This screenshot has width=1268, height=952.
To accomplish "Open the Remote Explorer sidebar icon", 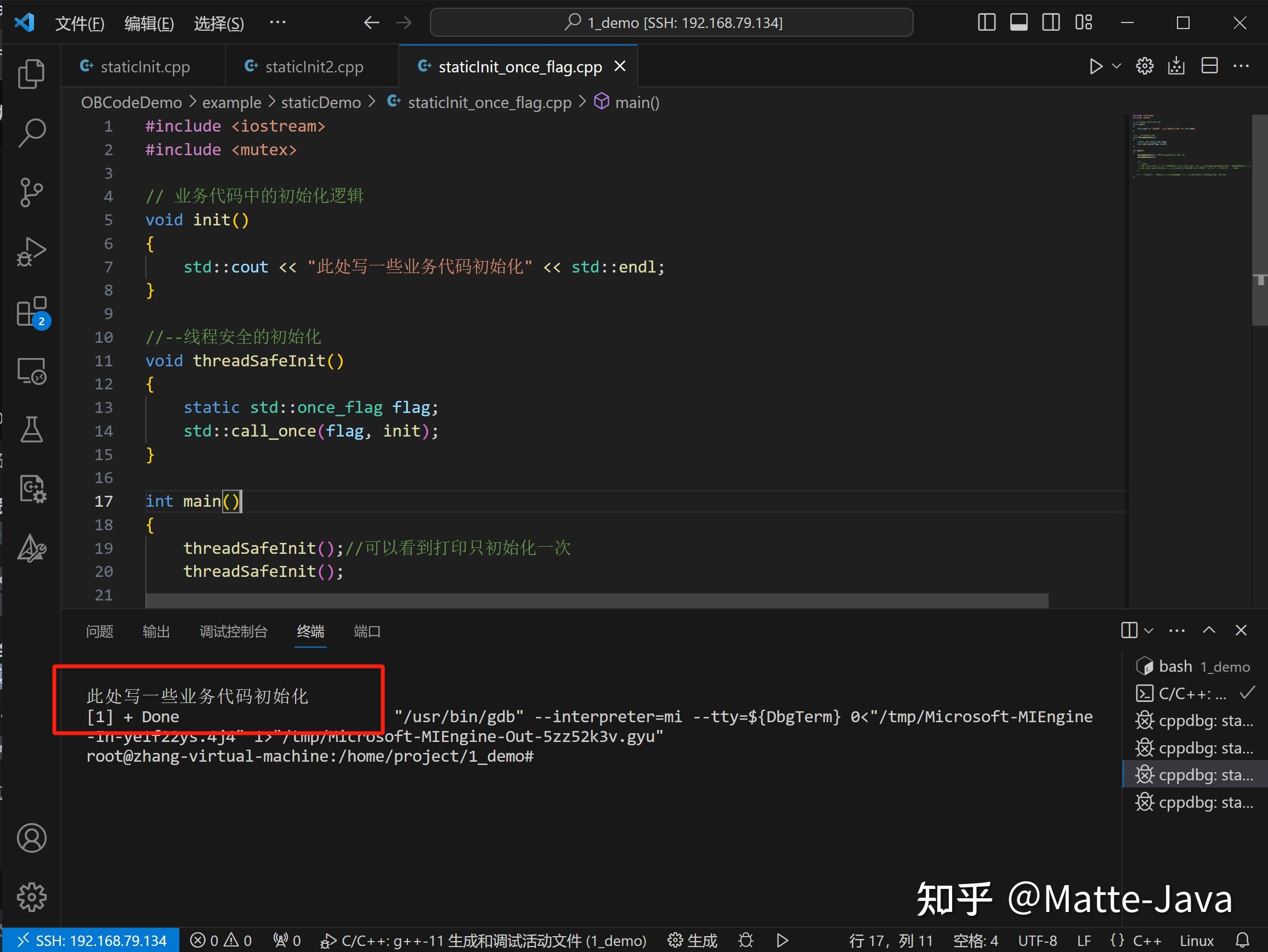I will pos(31,371).
